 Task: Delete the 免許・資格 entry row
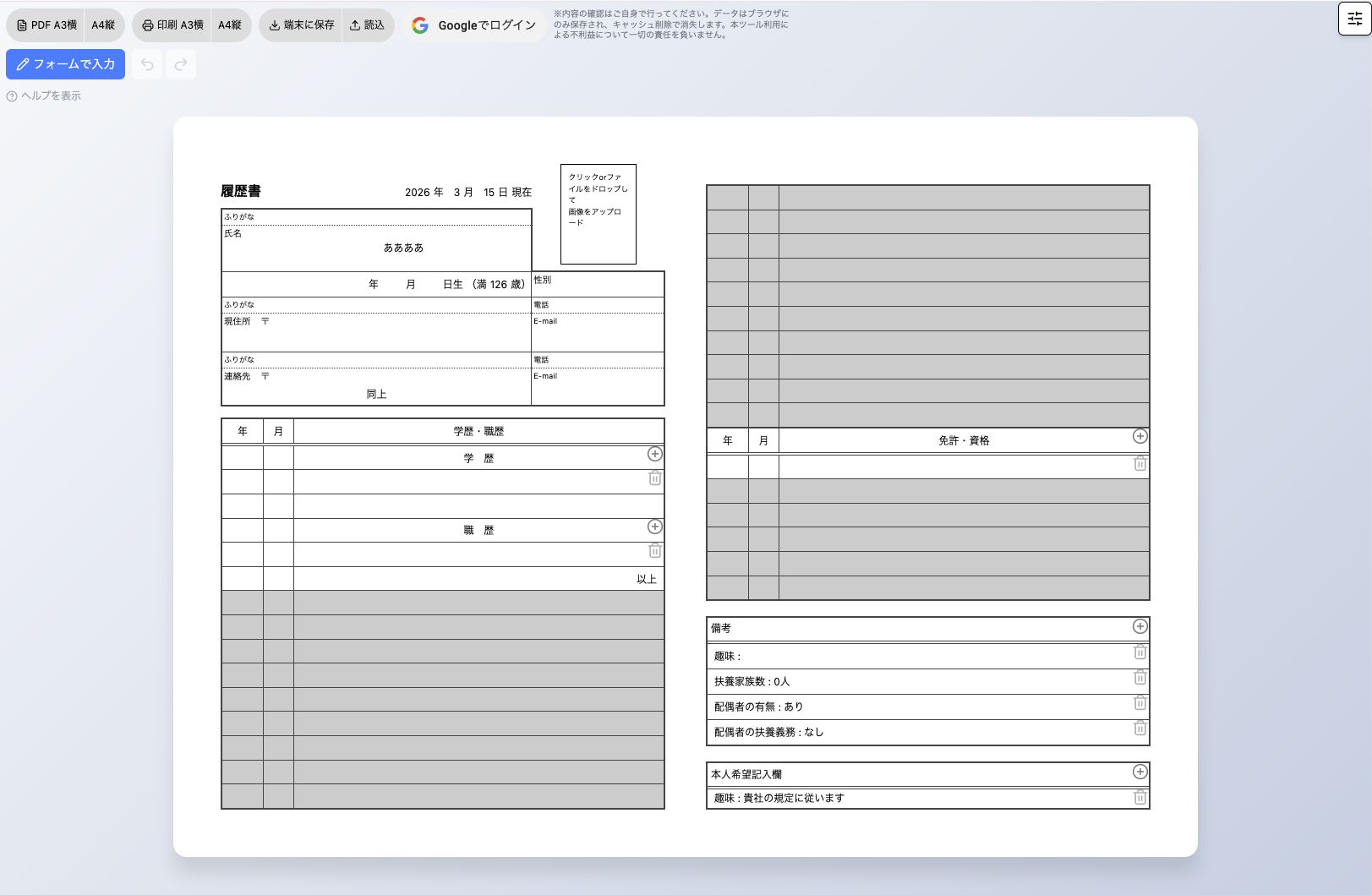pos(1140,464)
